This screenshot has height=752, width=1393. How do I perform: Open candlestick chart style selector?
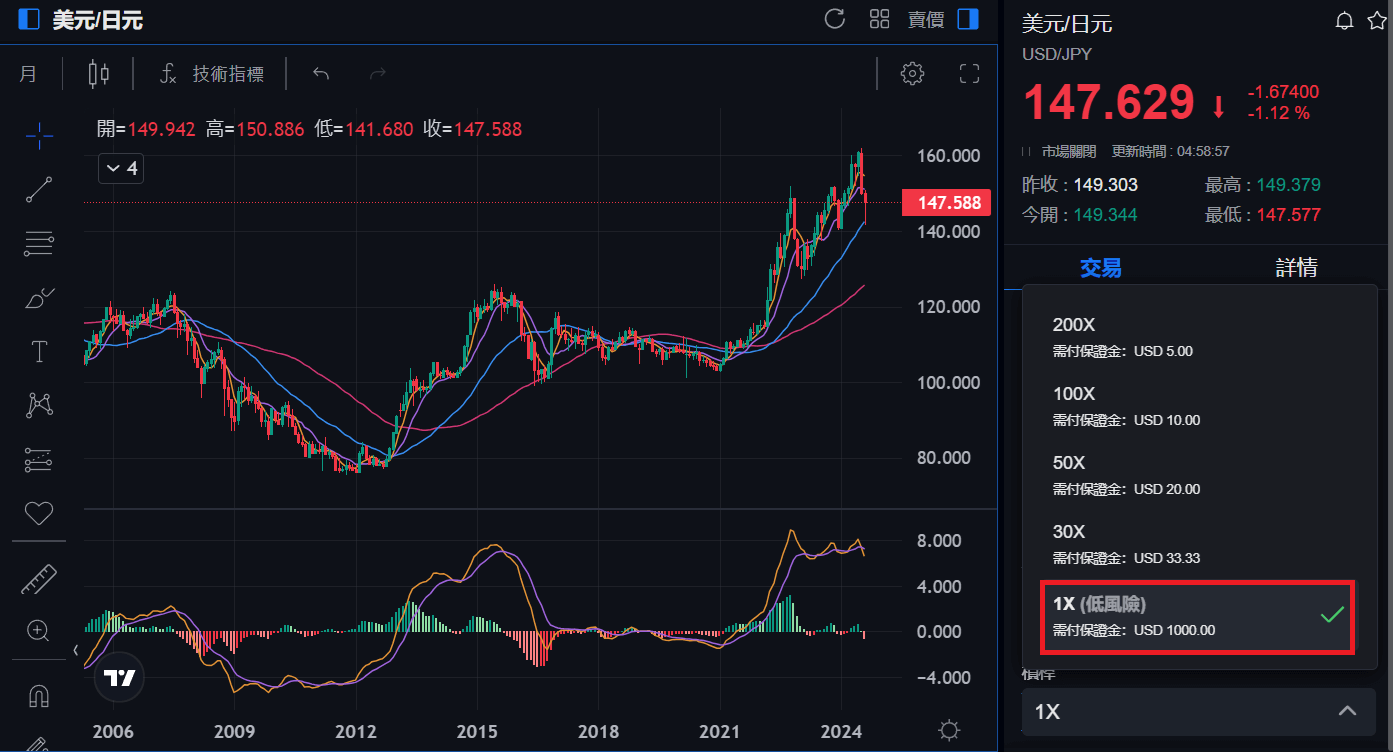tap(98, 73)
